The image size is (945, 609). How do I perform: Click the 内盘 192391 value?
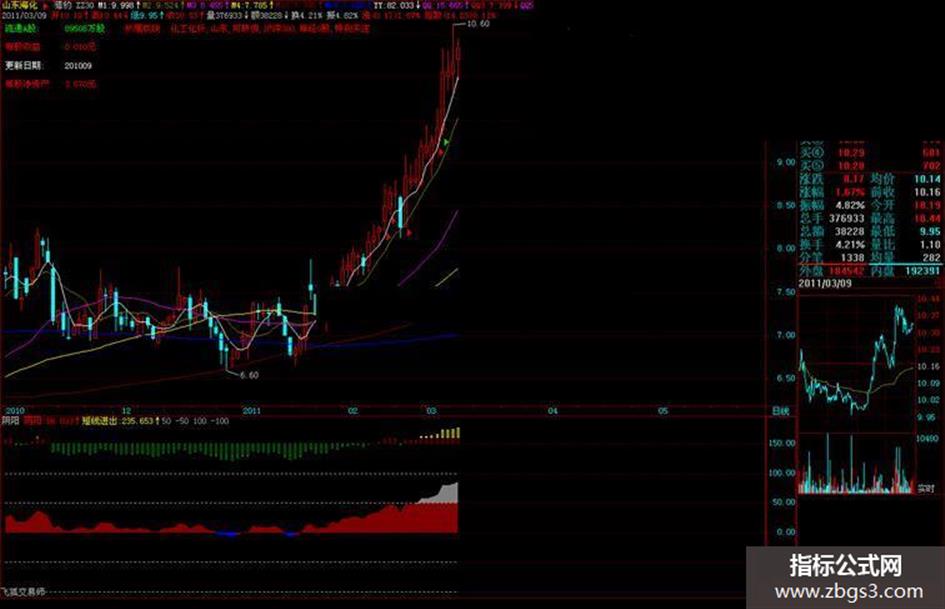tap(923, 271)
